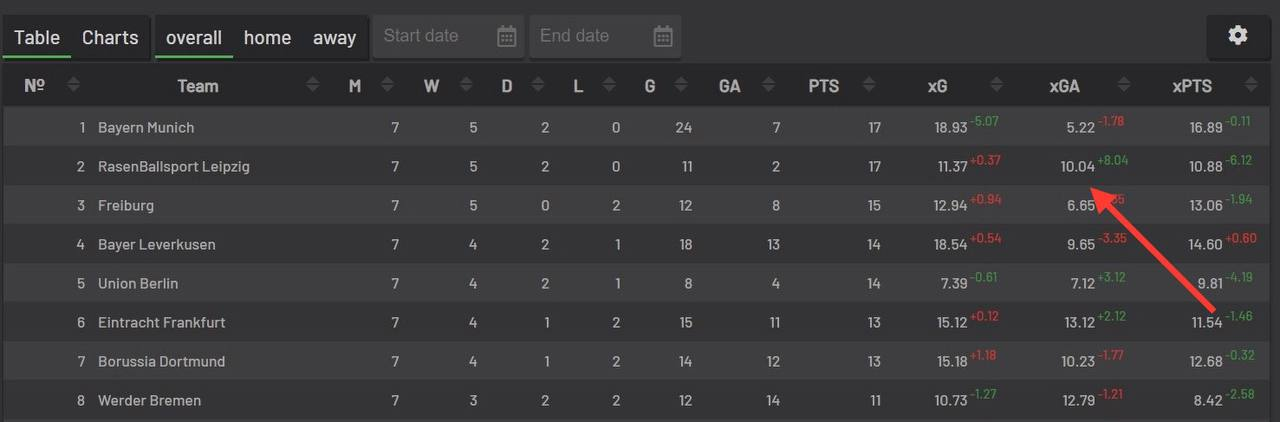Viewport: 1280px width, 422px height.
Task: Open the settings gear icon
Action: pyautogui.click(x=1238, y=36)
